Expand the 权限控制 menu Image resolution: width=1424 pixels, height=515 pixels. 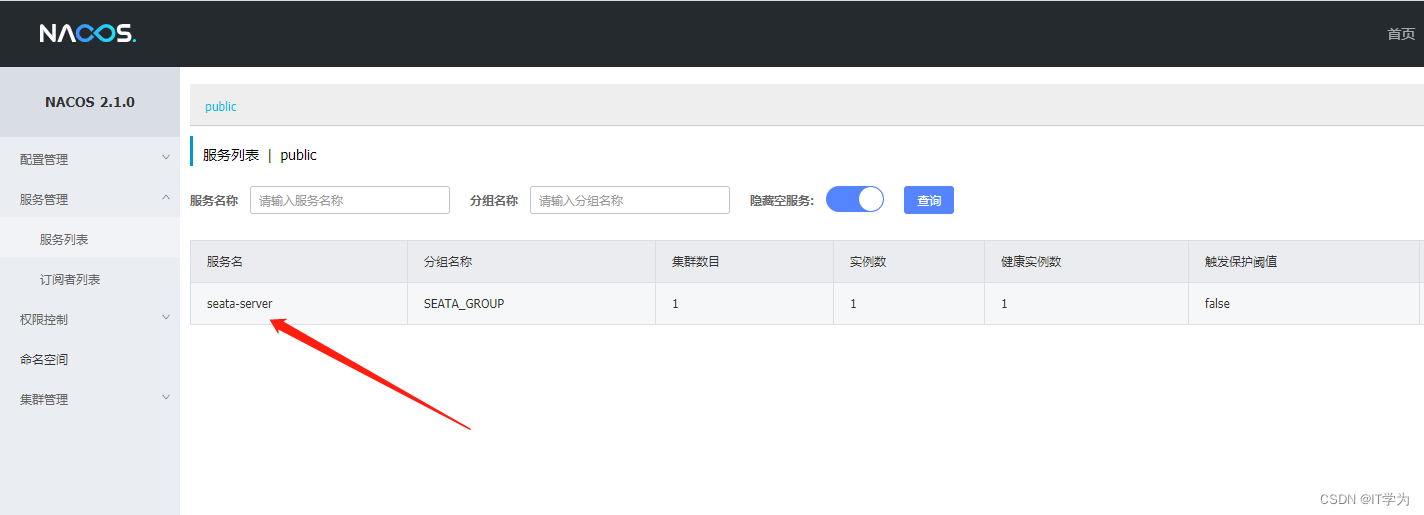90,319
